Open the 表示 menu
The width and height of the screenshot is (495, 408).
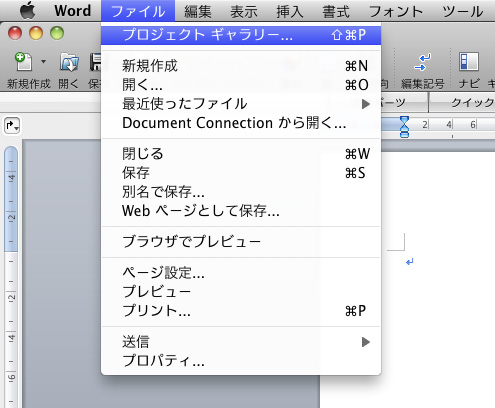pyautogui.click(x=244, y=11)
